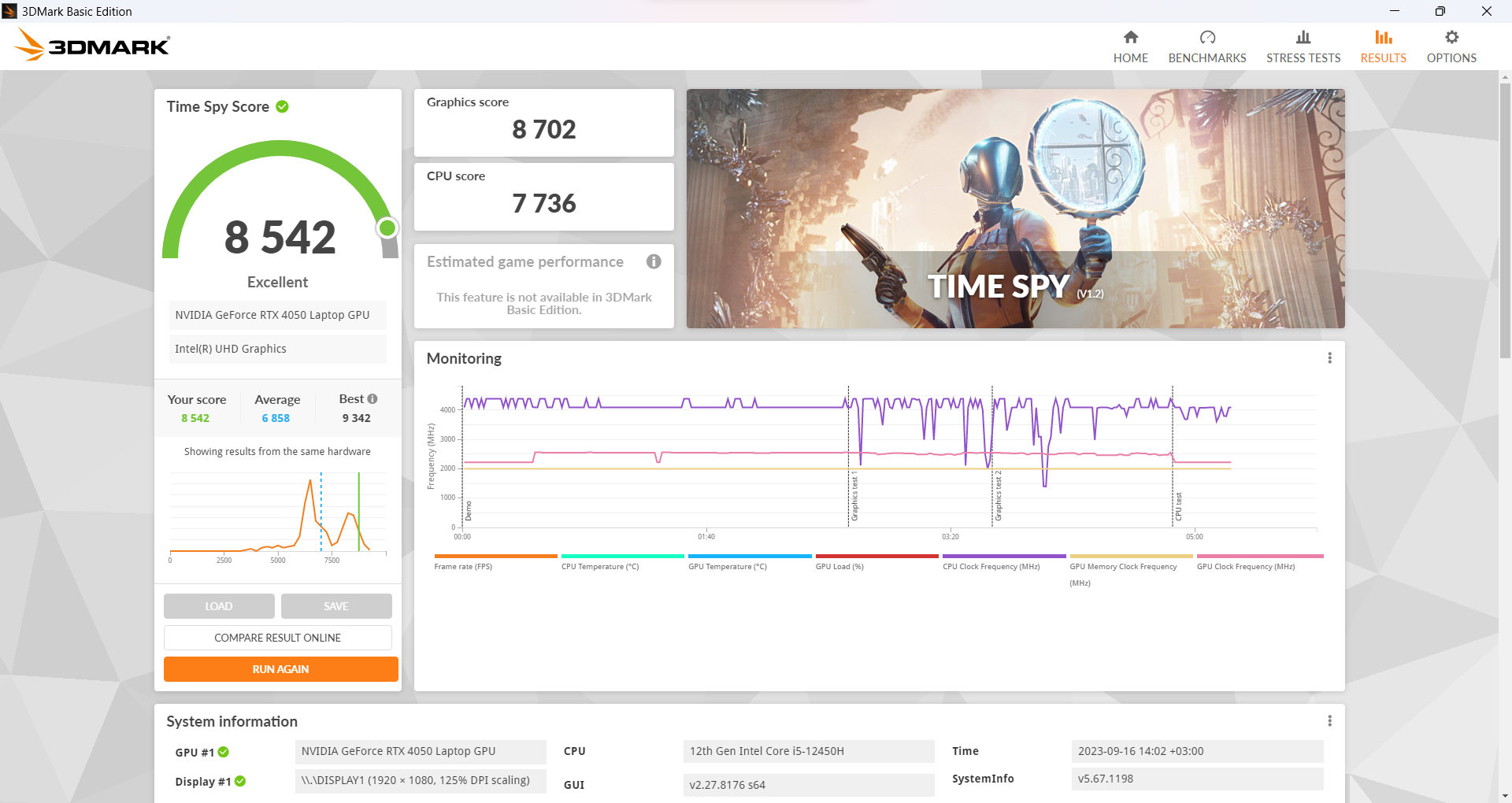The image size is (1512, 803).
Task: Open the Monitoring panel three-dot menu
Action: tap(1329, 358)
